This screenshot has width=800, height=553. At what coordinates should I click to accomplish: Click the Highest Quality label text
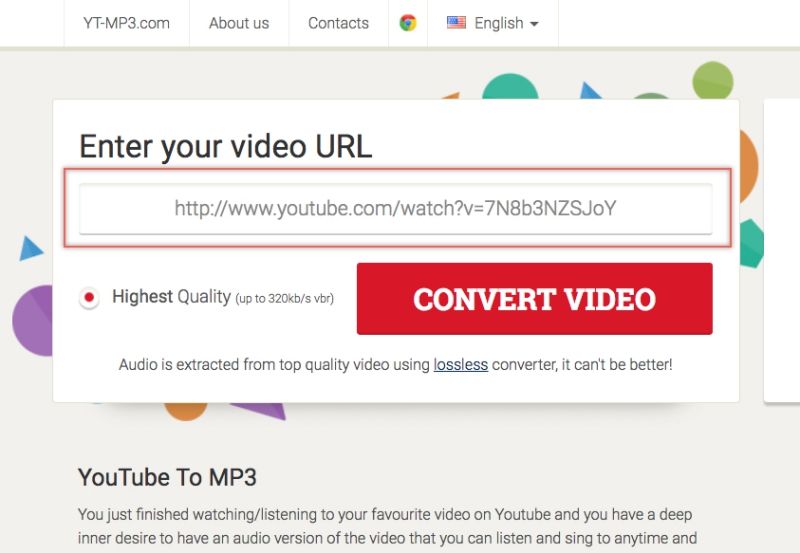[171, 296]
